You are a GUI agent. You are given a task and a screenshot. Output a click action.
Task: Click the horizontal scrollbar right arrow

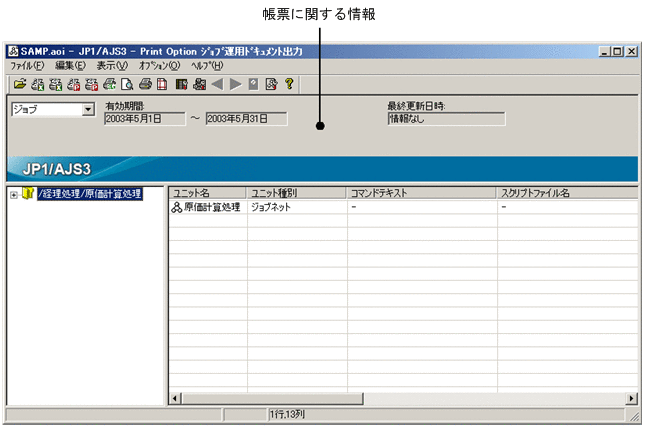(632, 398)
